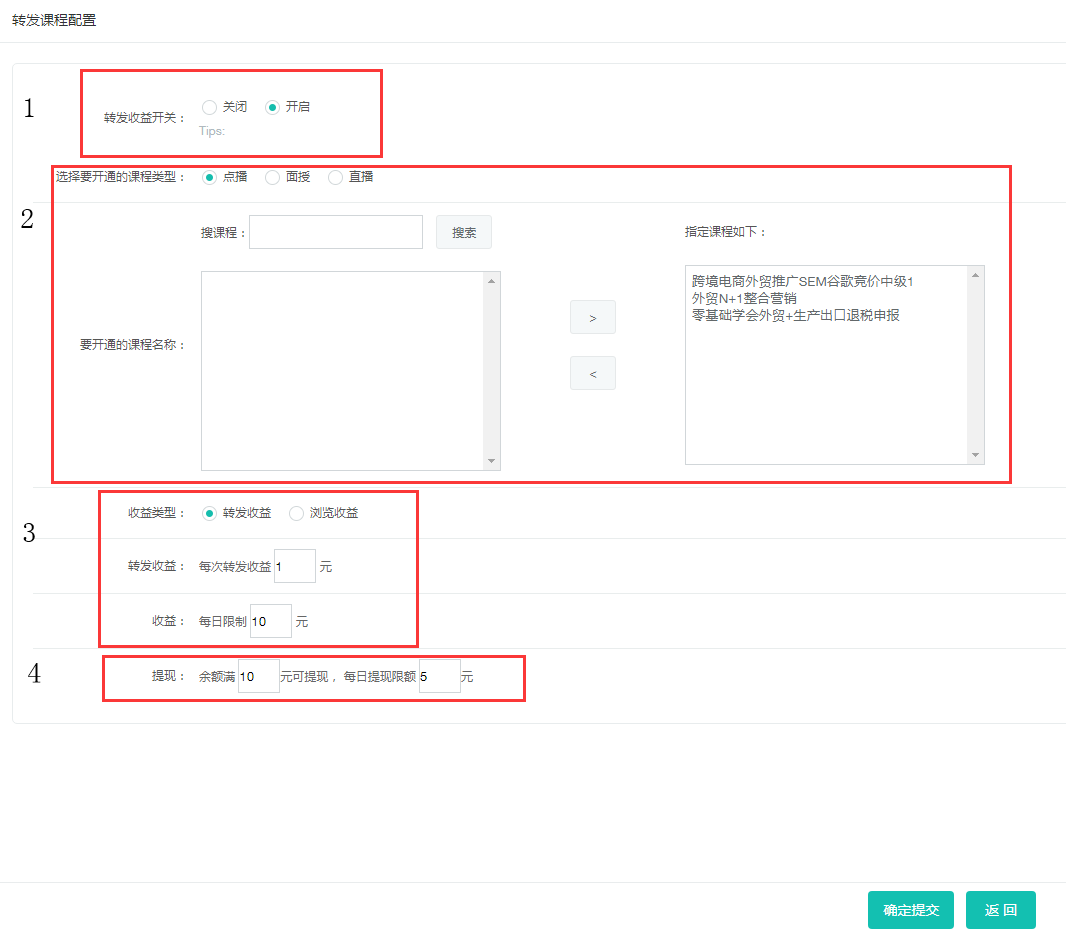
Task: Select course 外贸N+1整合营销 in the list
Action: (744, 298)
